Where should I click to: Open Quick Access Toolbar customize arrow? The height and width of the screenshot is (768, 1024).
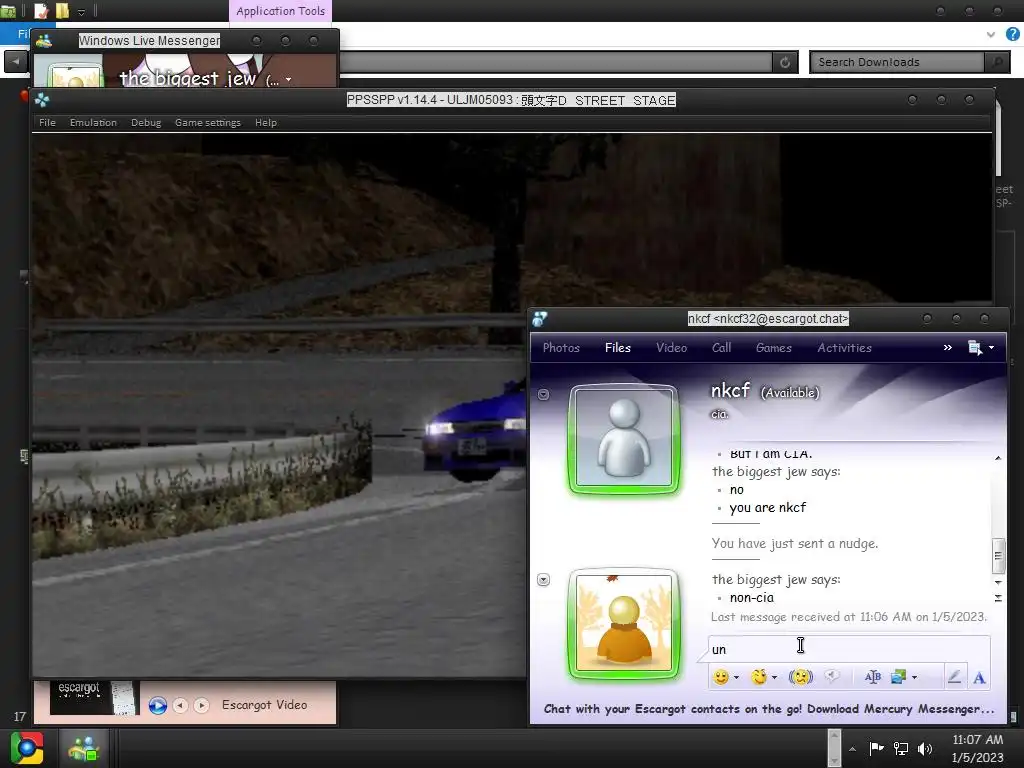[81, 11]
